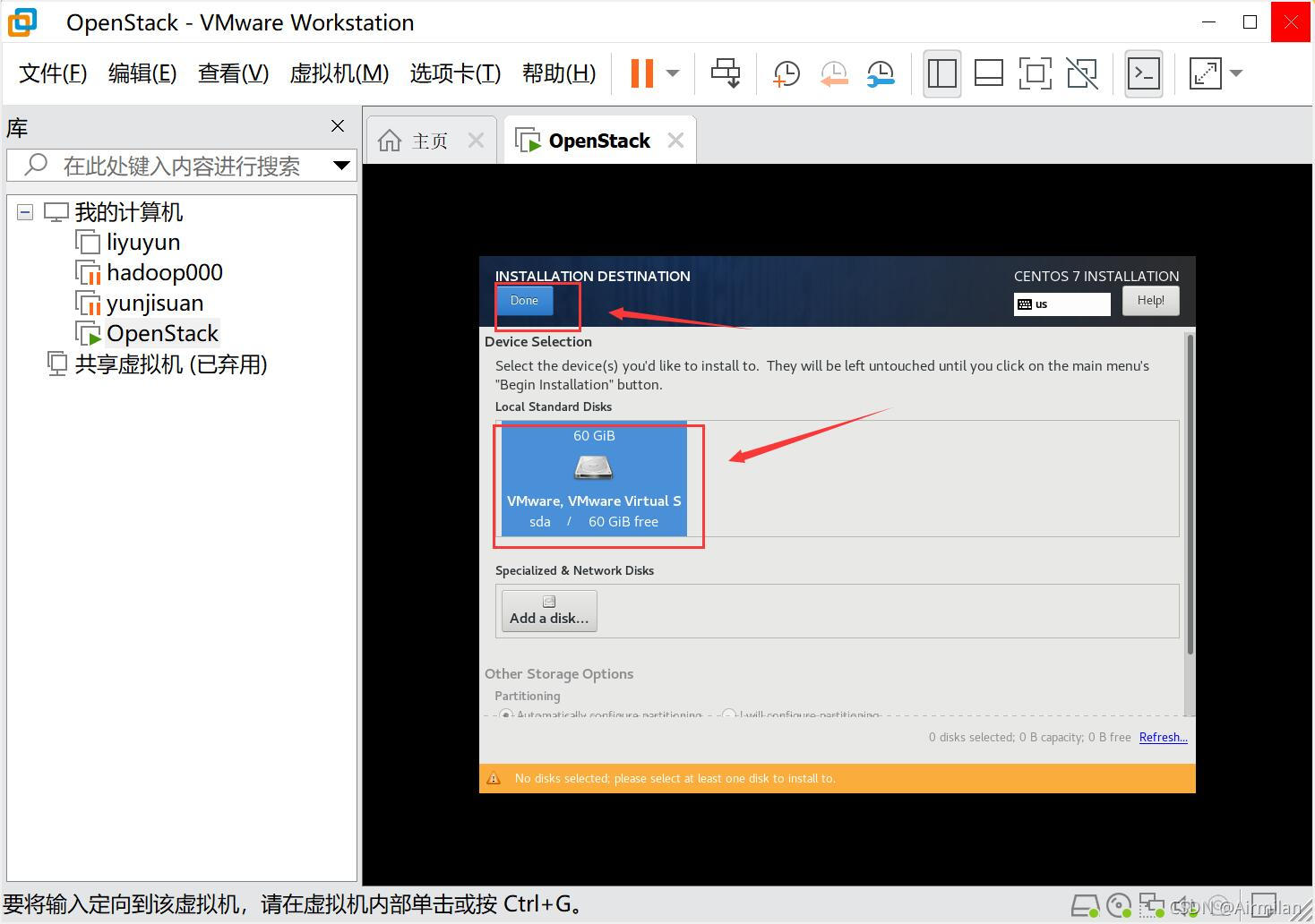Switch to Unity mode
Viewport: 1315px width, 924px height.
1081,73
